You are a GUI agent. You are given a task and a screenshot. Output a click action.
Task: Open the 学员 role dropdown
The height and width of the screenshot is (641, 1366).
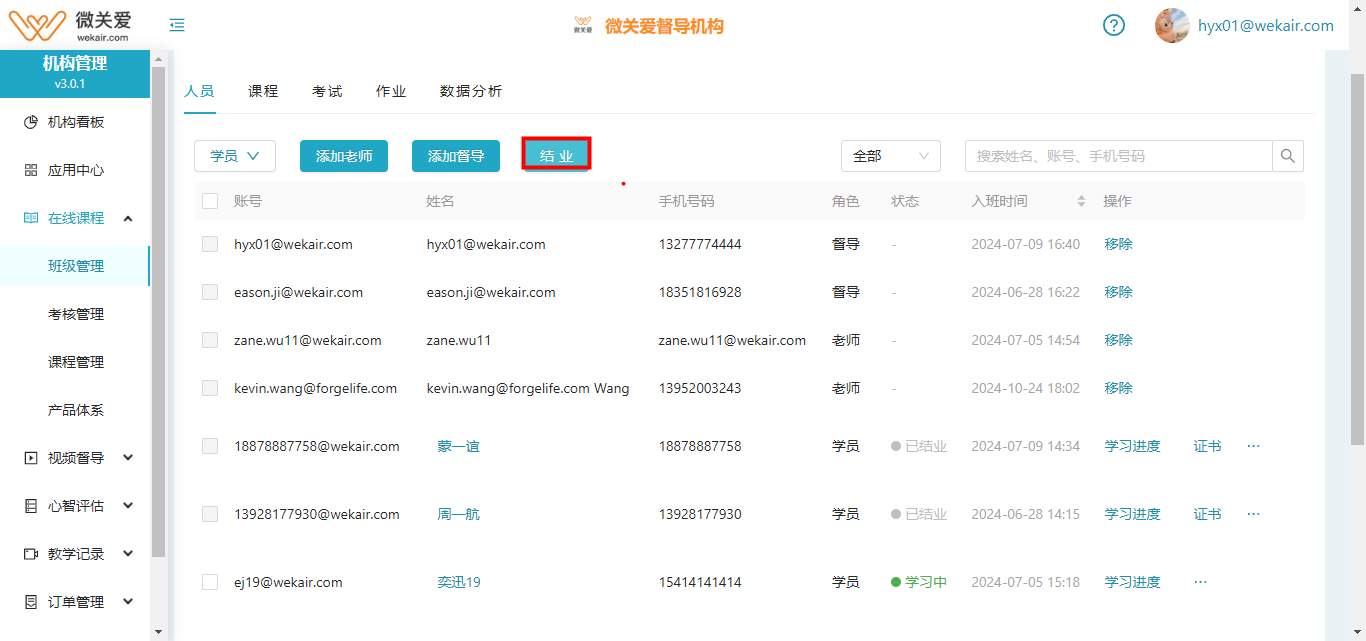click(x=235, y=156)
